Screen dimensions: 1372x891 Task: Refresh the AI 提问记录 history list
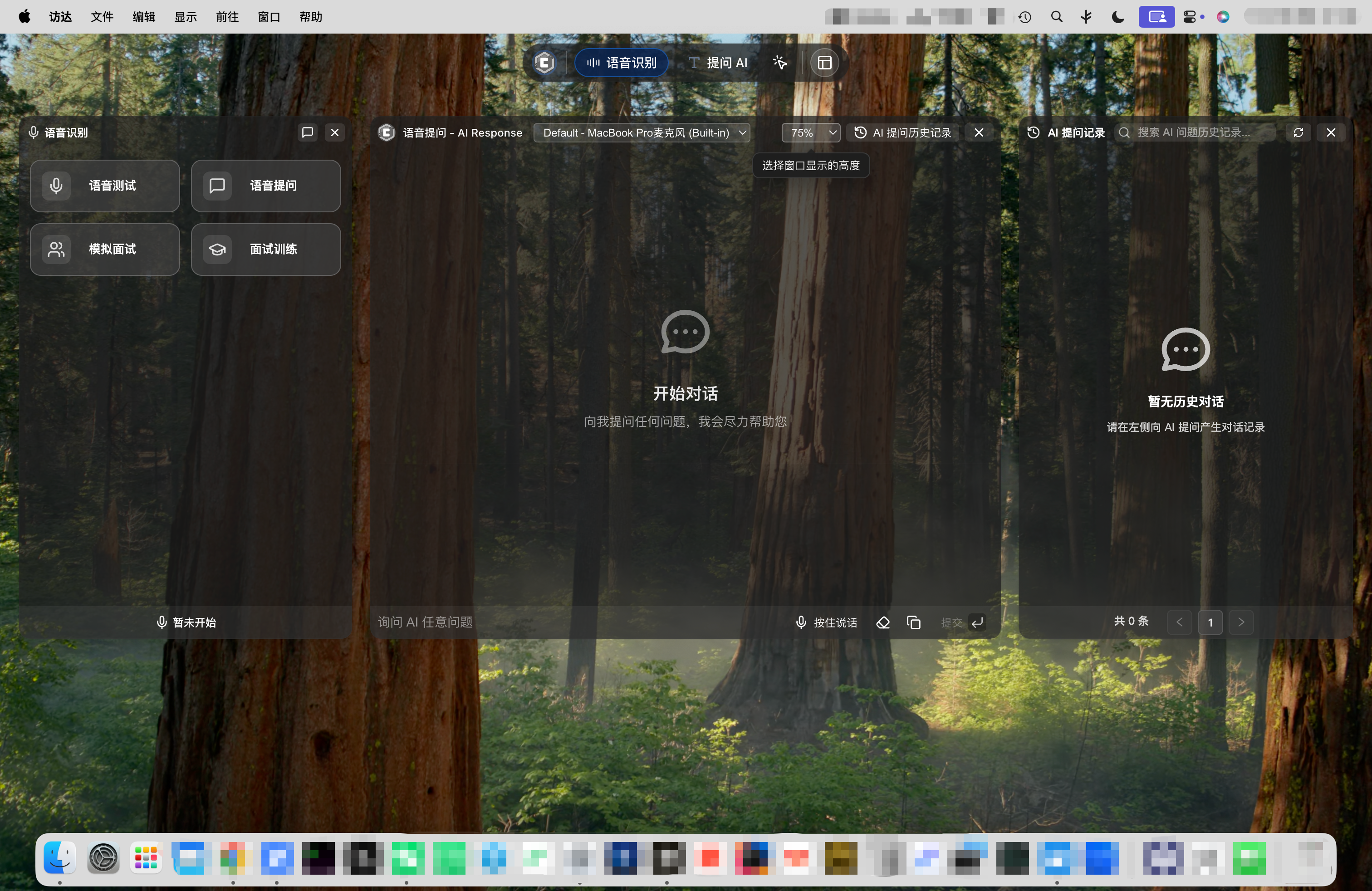[x=1298, y=132]
